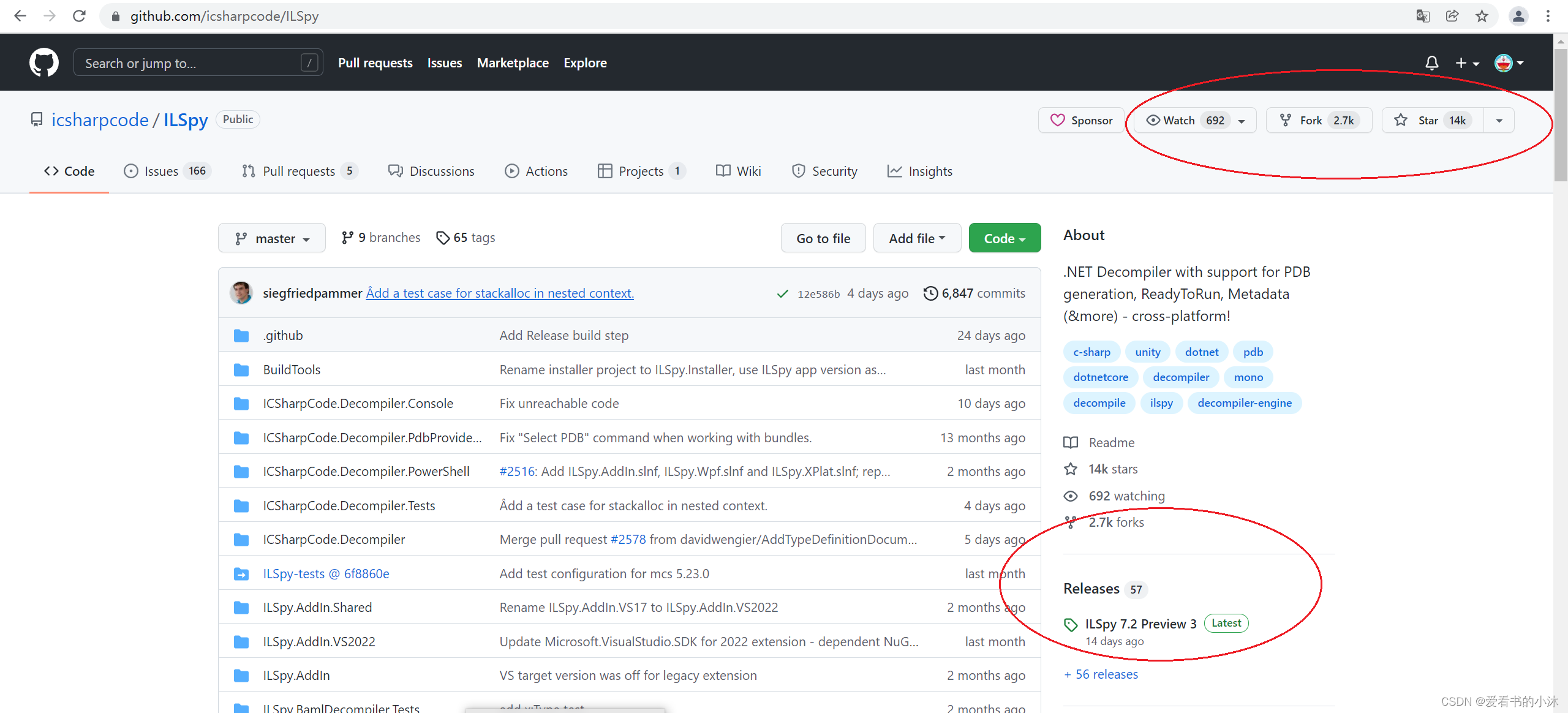Go back with browser back arrow
The height and width of the screenshot is (713, 1568).
click(20, 16)
